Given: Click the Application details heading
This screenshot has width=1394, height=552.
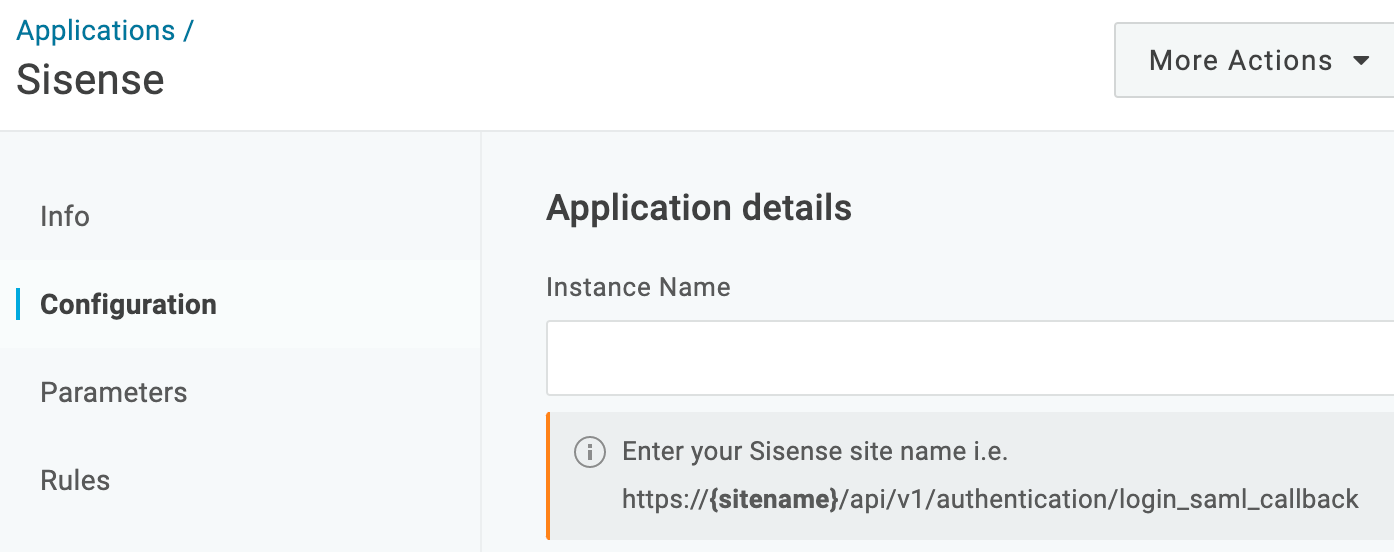Looking at the screenshot, I should (x=699, y=208).
